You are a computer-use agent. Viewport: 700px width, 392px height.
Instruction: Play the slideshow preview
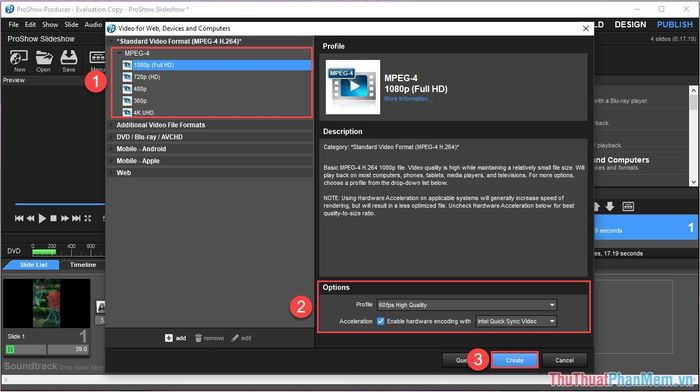point(42,218)
